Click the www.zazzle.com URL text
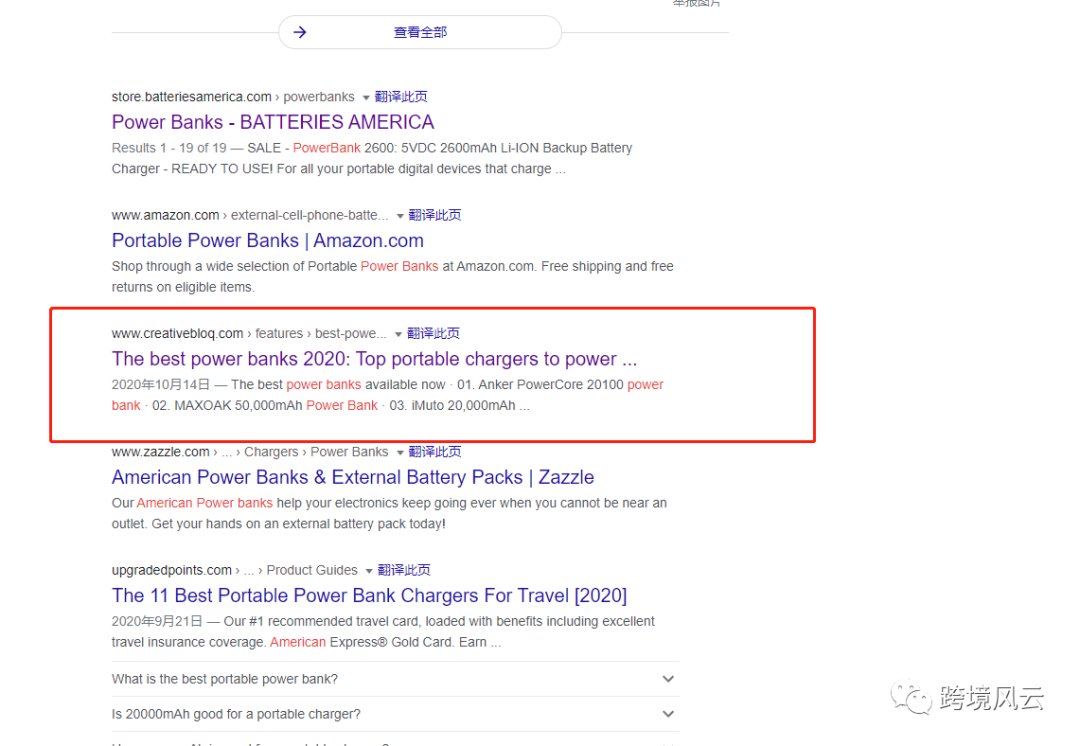 (x=160, y=453)
